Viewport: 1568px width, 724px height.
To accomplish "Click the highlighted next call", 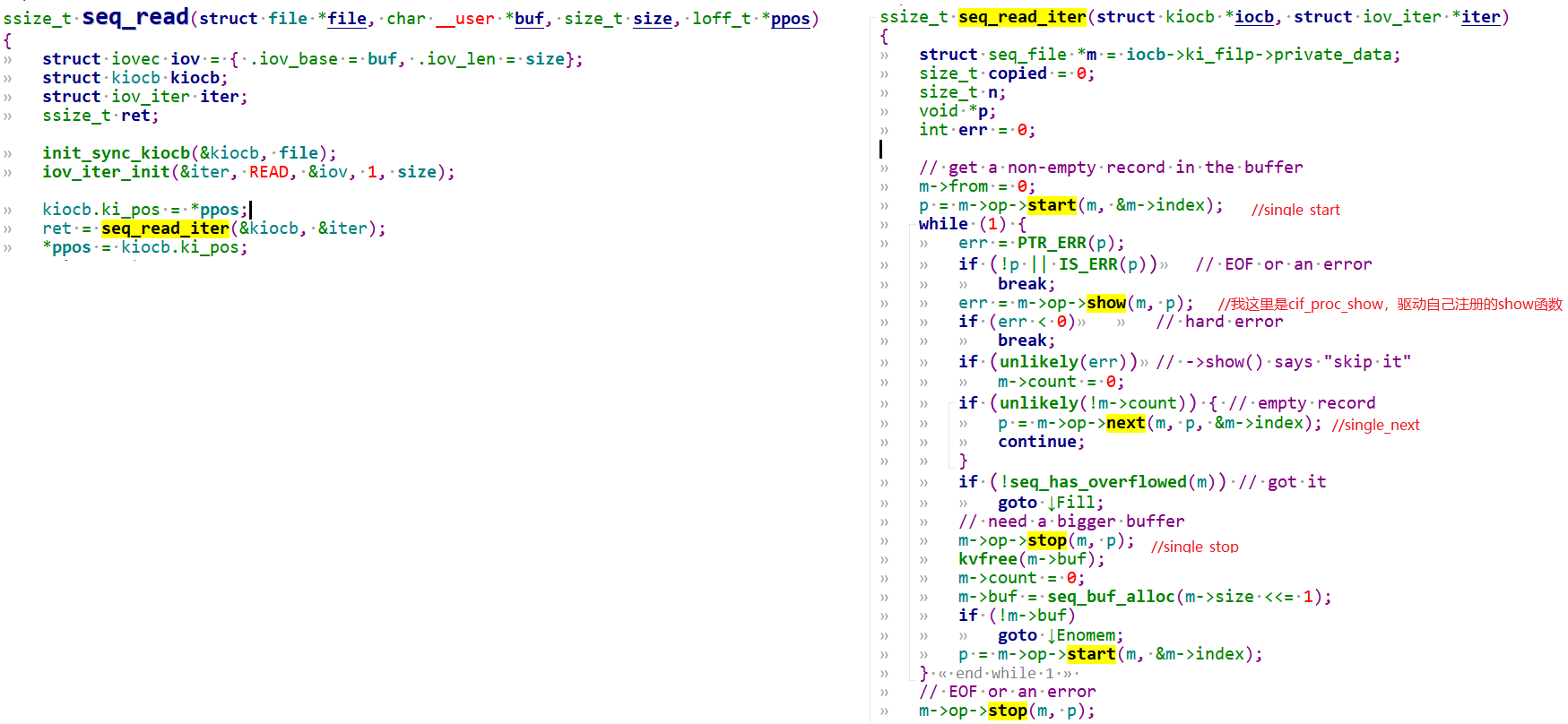I will click(1125, 423).
